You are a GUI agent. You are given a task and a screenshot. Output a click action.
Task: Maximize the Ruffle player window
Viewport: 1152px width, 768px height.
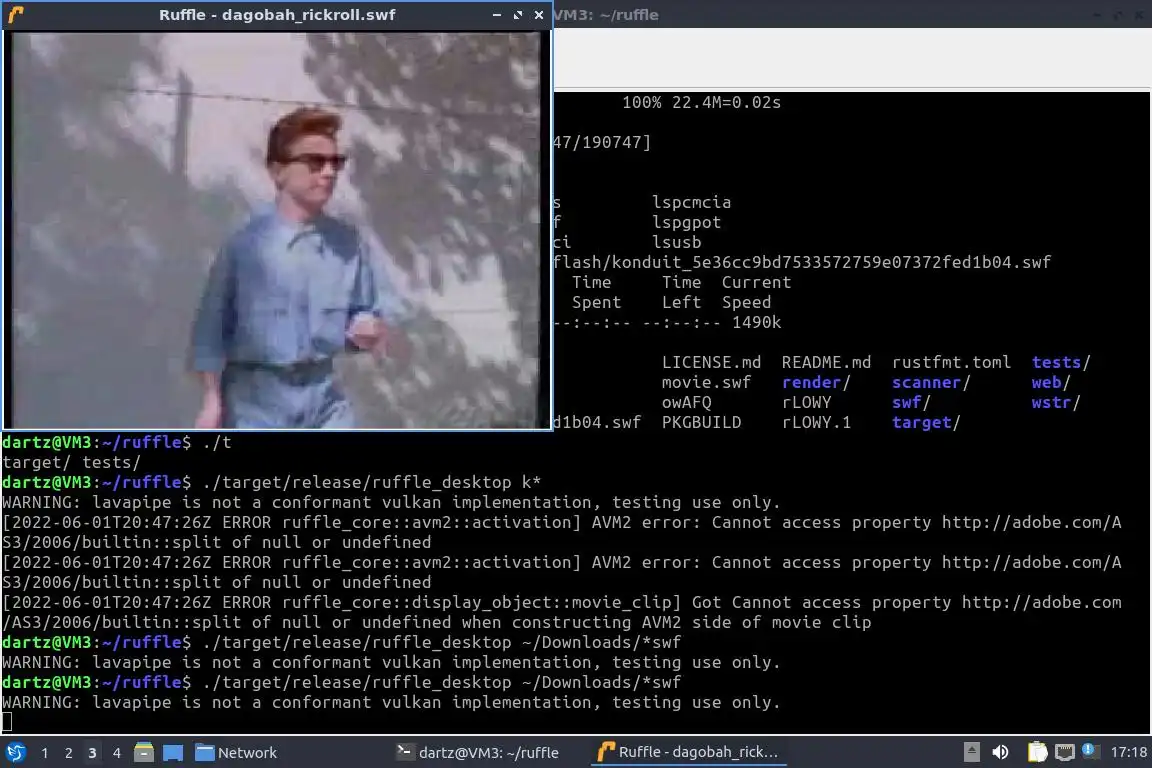(518, 15)
